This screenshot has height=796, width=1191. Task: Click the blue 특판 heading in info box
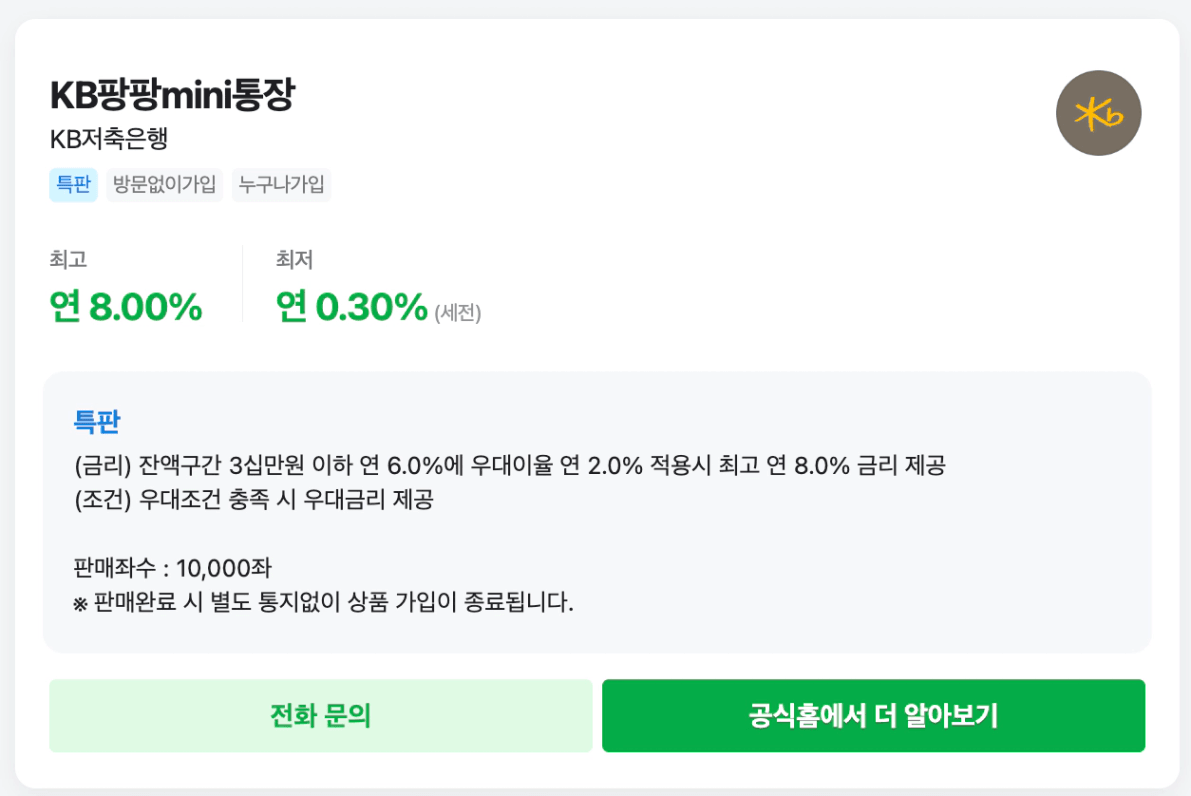pos(97,422)
